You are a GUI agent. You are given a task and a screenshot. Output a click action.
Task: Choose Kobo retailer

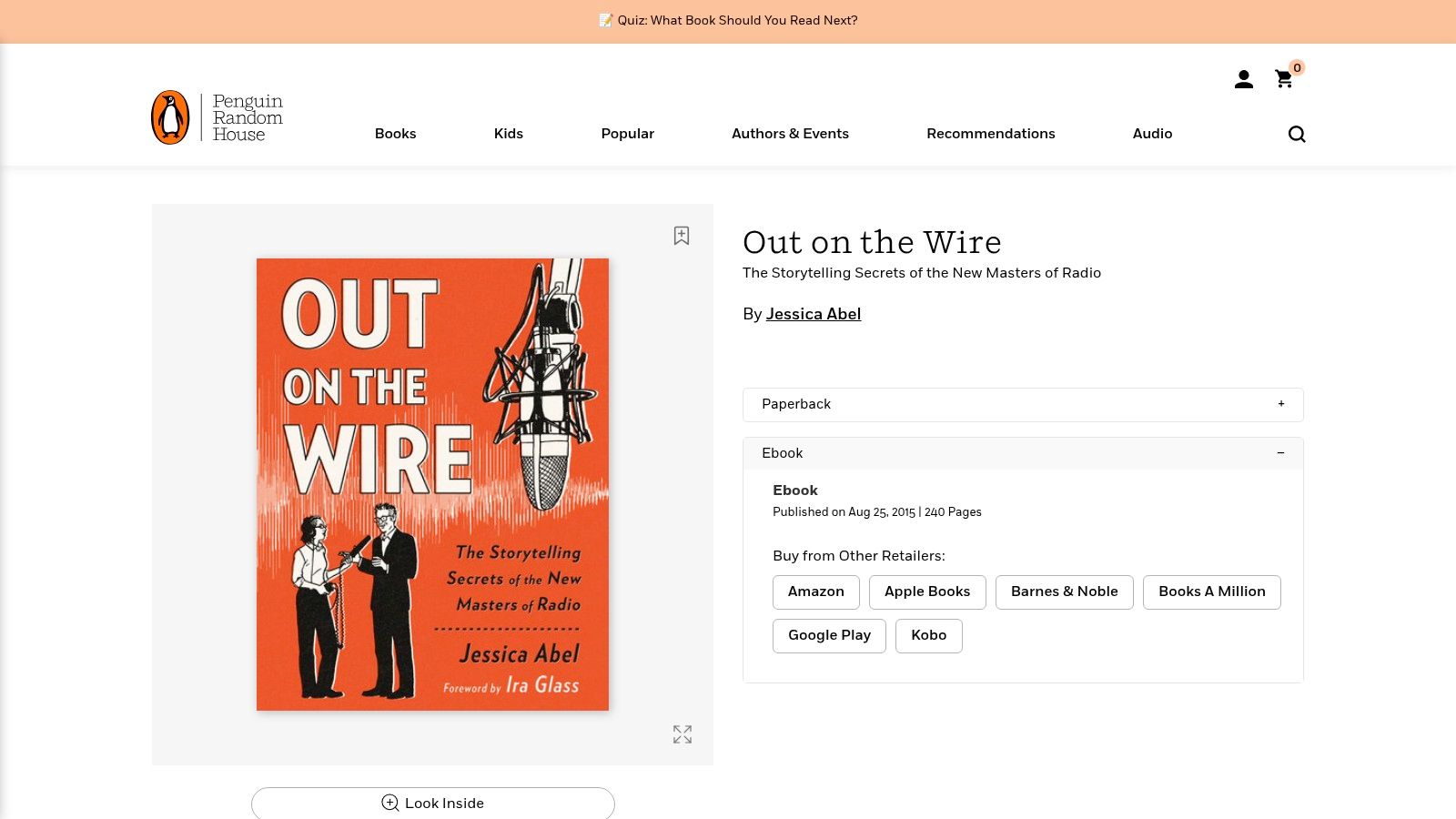(x=929, y=636)
